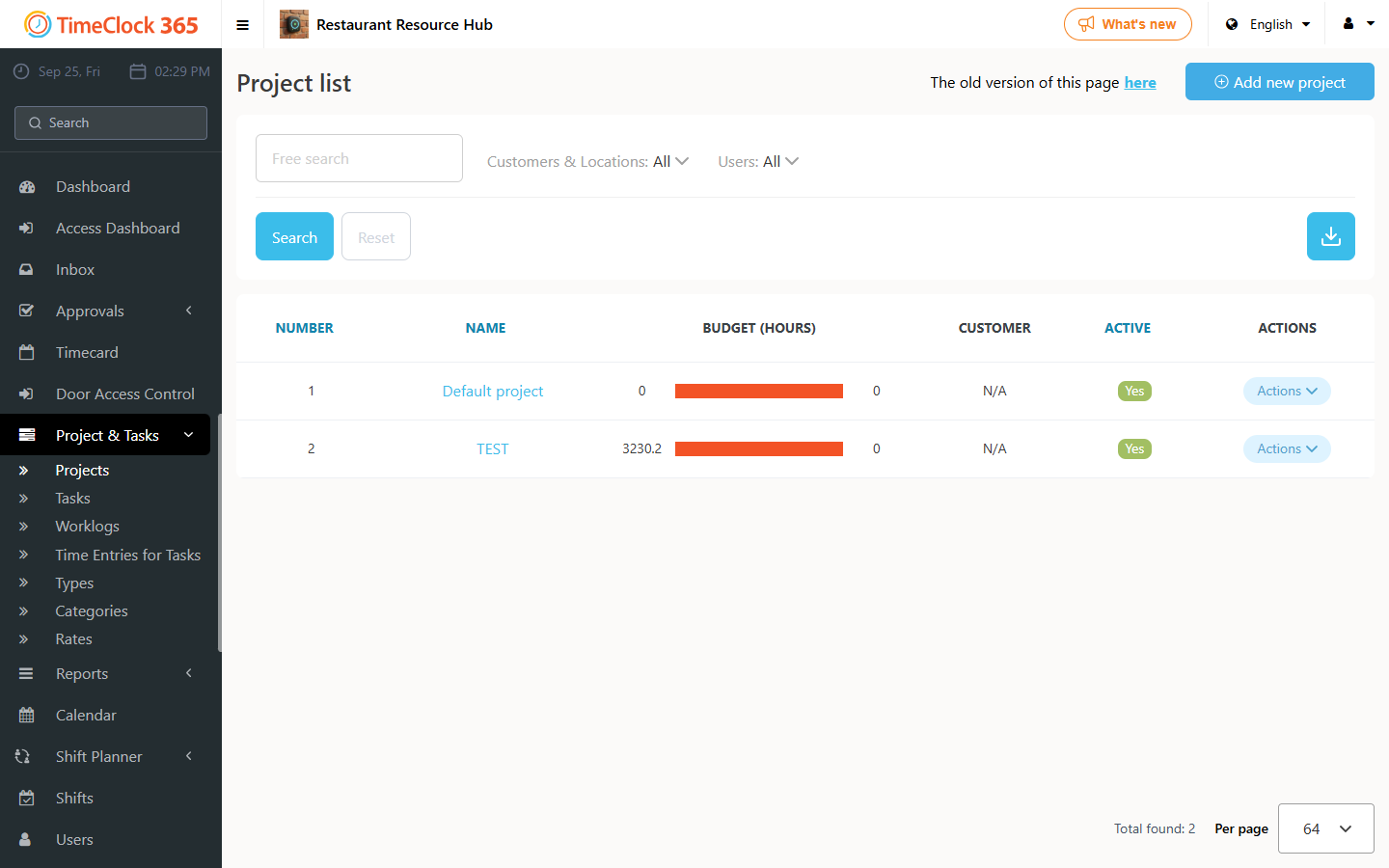
Task: Toggle the hamburger sidebar menu icon
Action: (243, 25)
